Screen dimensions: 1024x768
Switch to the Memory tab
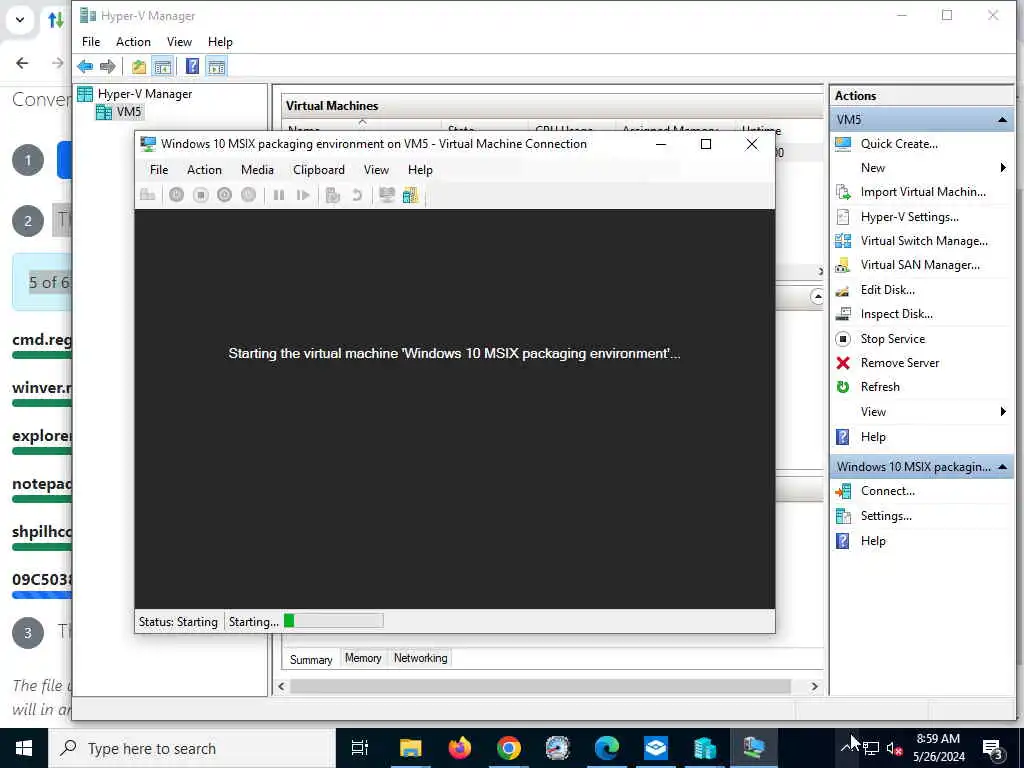pos(363,658)
